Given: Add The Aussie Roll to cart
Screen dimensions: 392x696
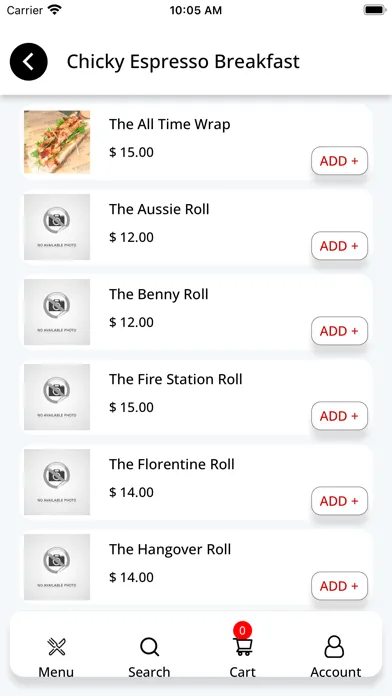Looking at the screenshot, I should pyautogui.click(x=340, y=245).
